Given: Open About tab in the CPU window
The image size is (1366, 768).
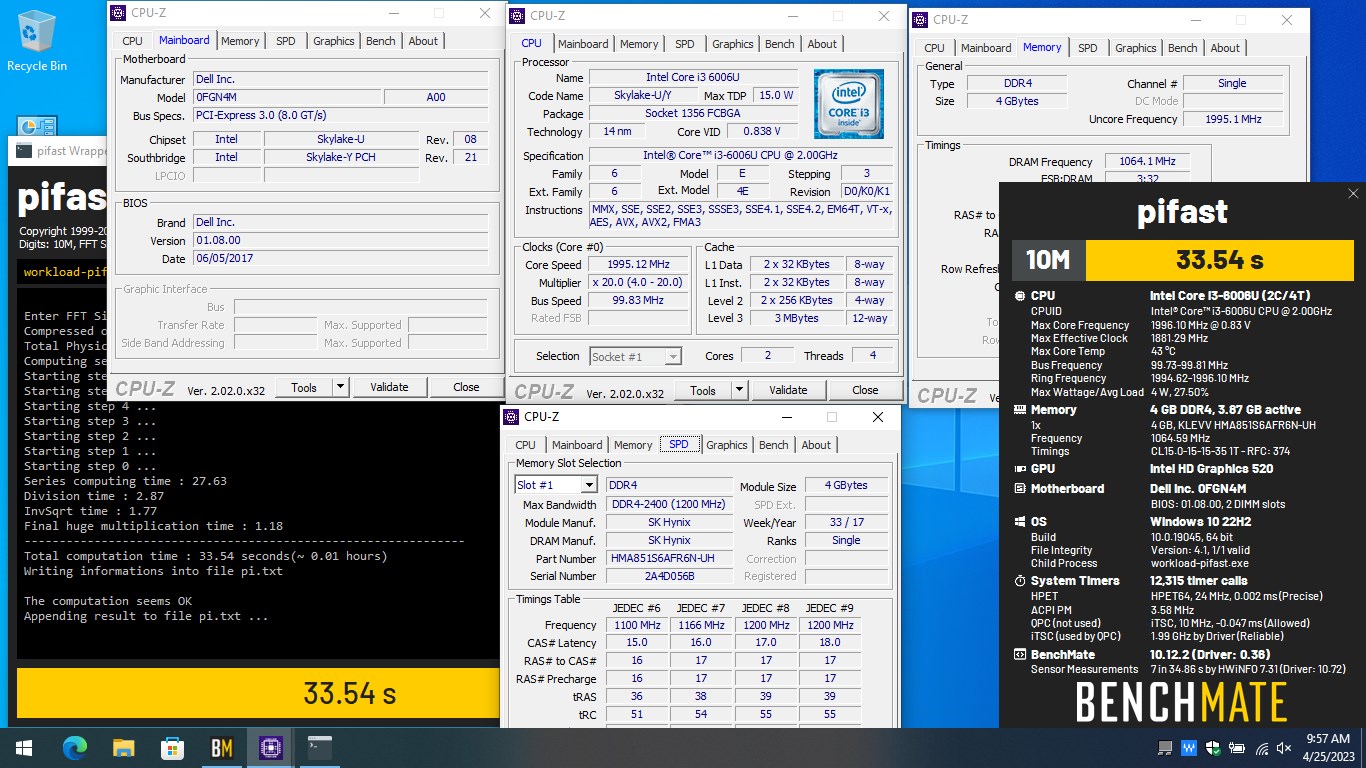Looking at the screenshot, I should (x=822, y=44).
